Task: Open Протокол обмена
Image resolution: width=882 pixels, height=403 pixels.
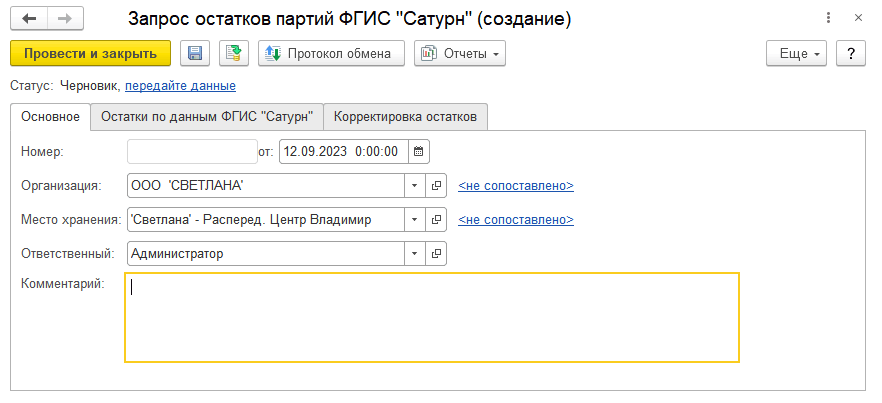Action: pos(331,53)
